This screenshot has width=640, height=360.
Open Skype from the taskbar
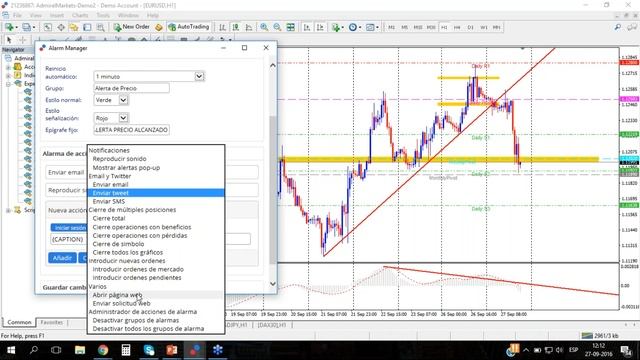149,350
